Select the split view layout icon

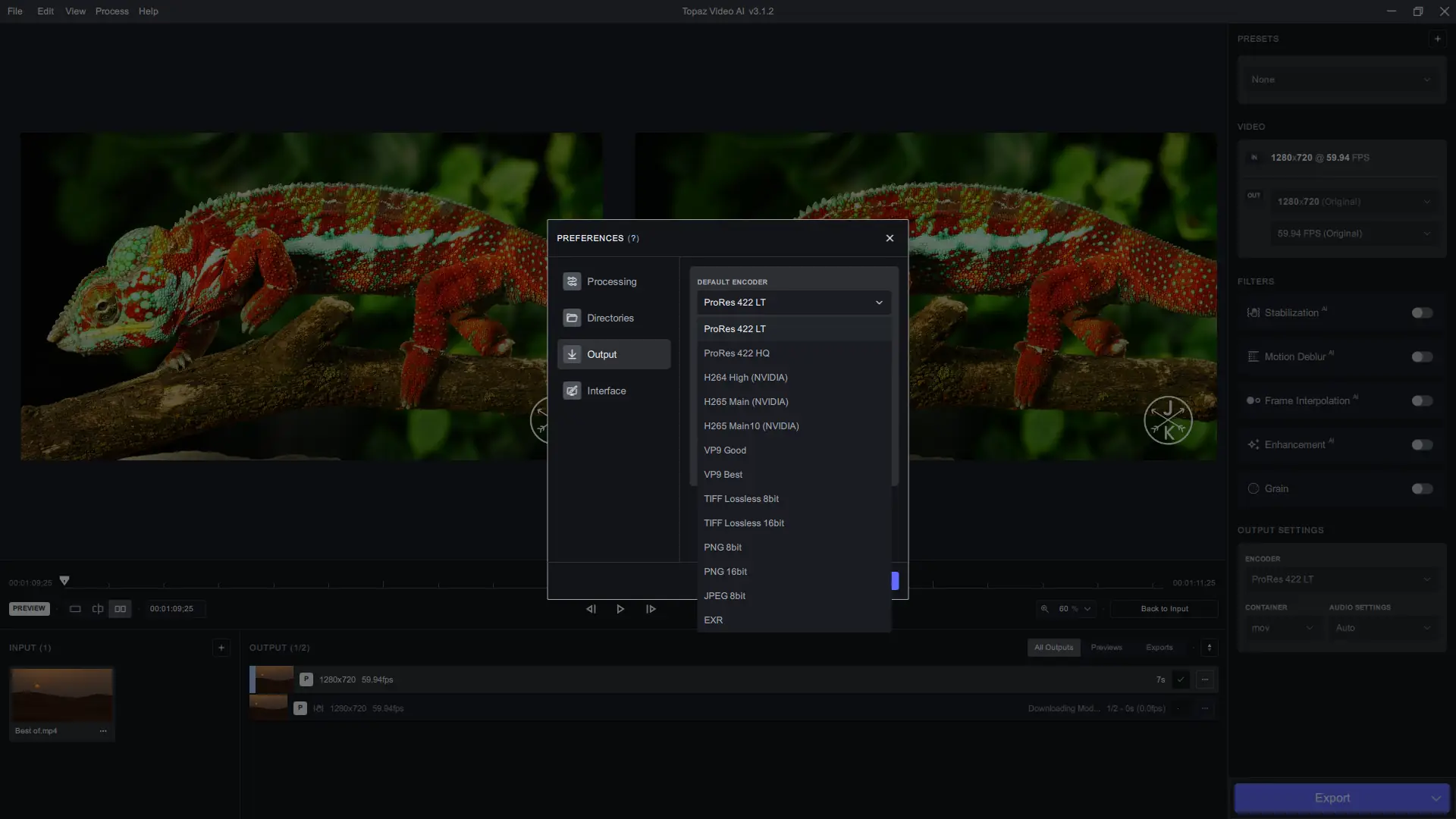pyautogui.click(x=98, y=609)
